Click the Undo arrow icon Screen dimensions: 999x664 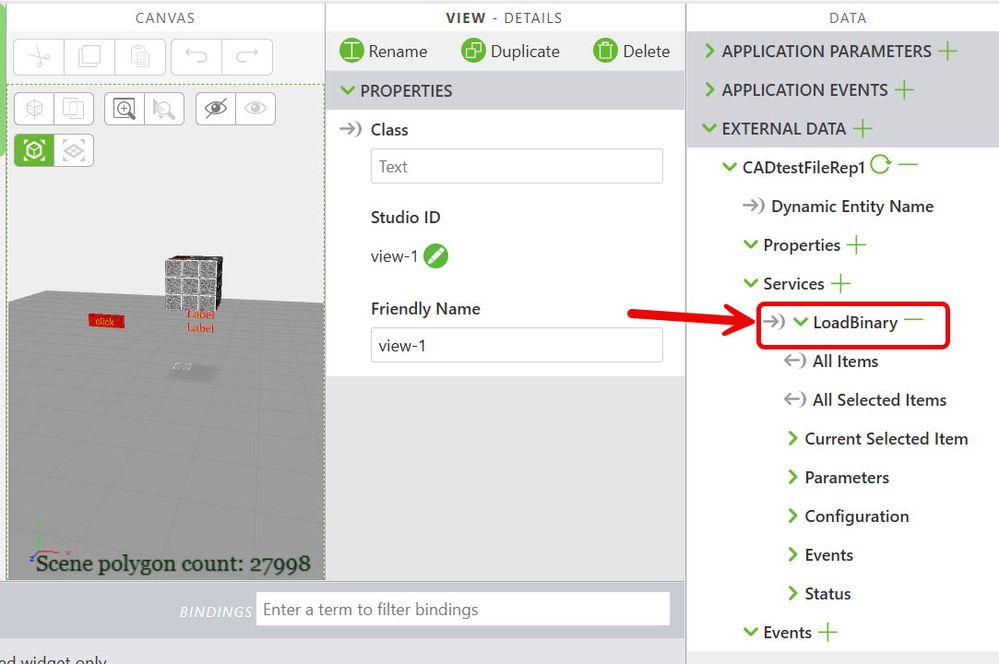[196, 57]
